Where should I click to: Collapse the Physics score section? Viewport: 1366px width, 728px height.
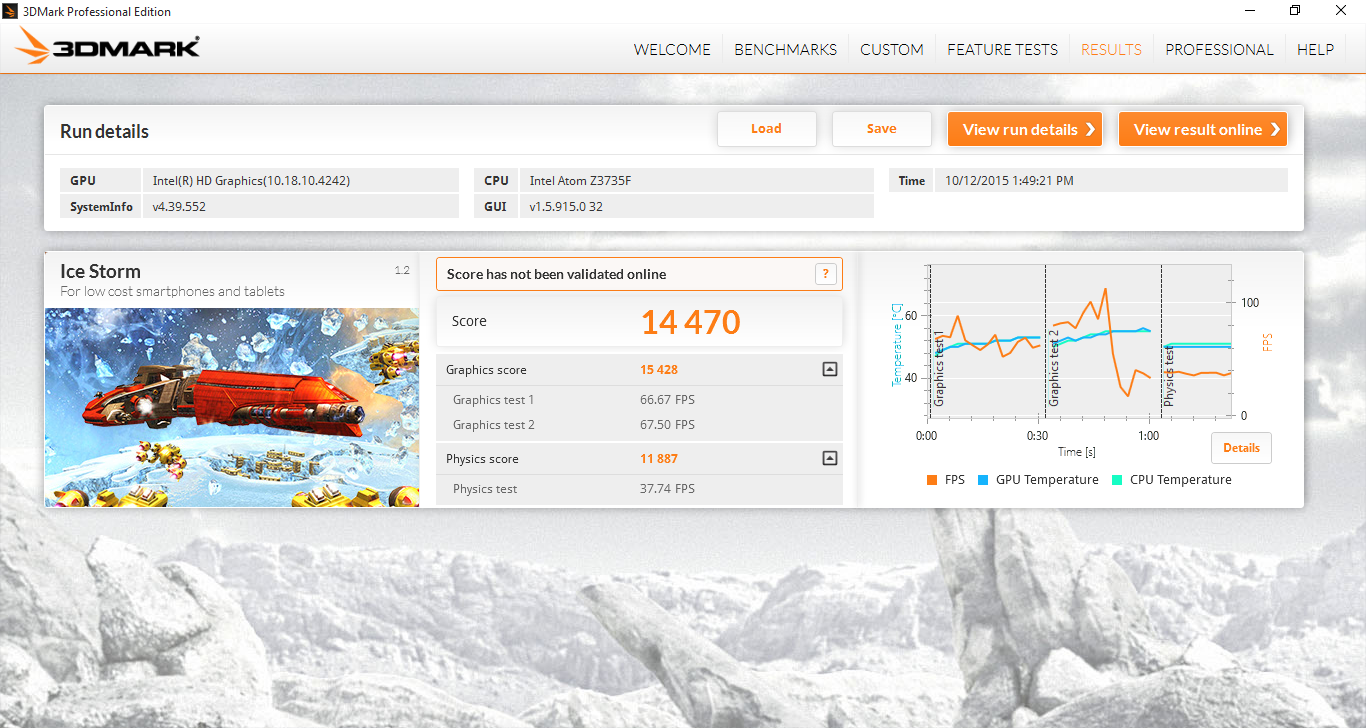pyautogui.click(x=829, y=458)
